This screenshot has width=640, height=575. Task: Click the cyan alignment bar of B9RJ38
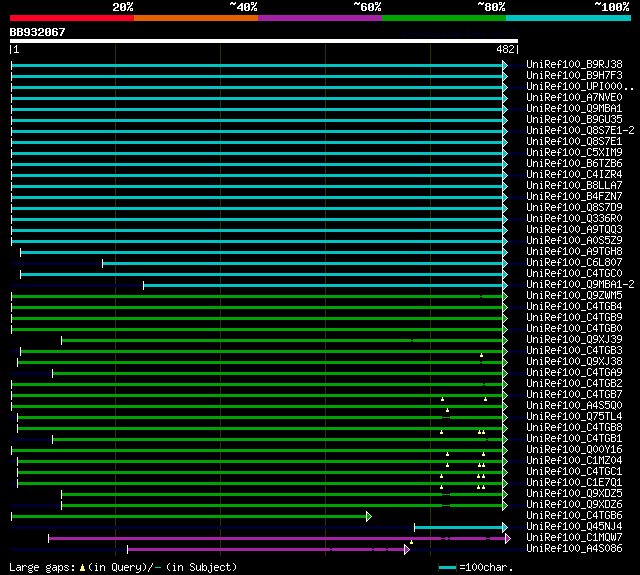[257, 66]
